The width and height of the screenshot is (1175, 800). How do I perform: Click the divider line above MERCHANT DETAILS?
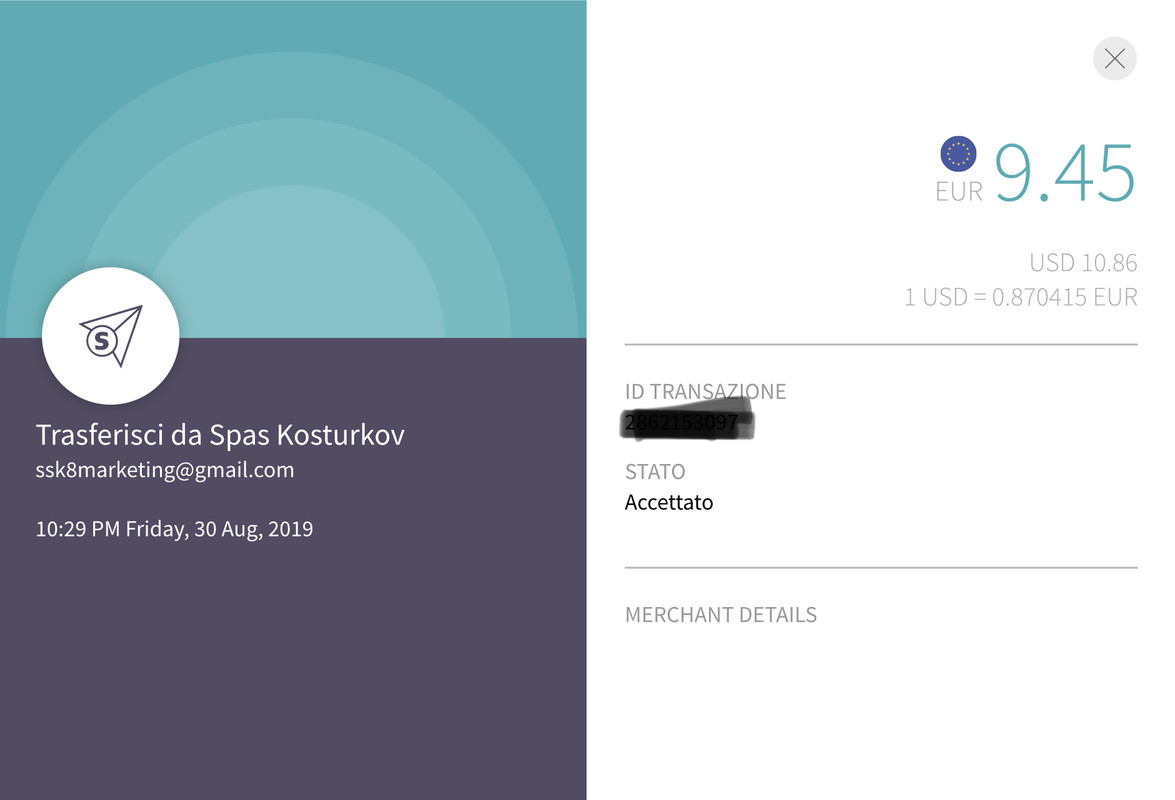pyautogui.click(x=880, y=567)
